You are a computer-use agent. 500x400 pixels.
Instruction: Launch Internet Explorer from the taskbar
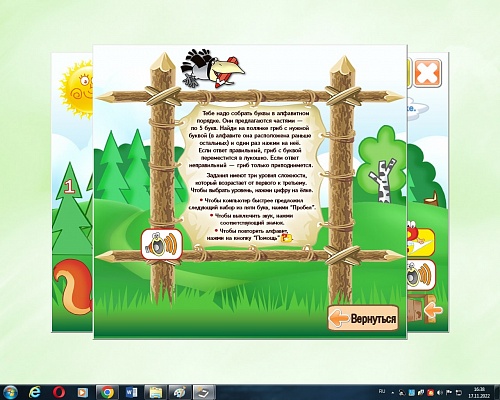(34, 392)
